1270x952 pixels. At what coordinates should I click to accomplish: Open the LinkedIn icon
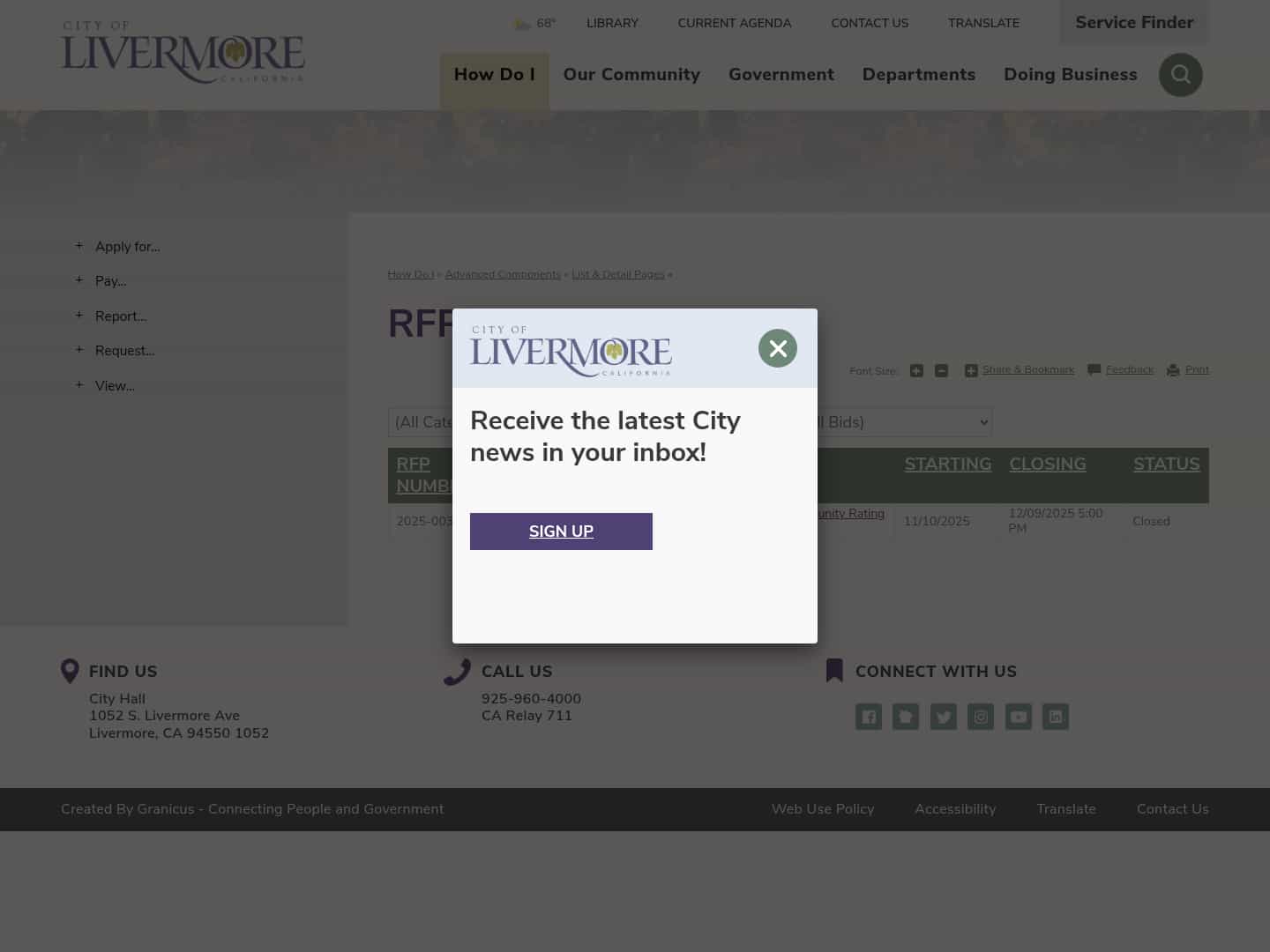[1055, 717]
